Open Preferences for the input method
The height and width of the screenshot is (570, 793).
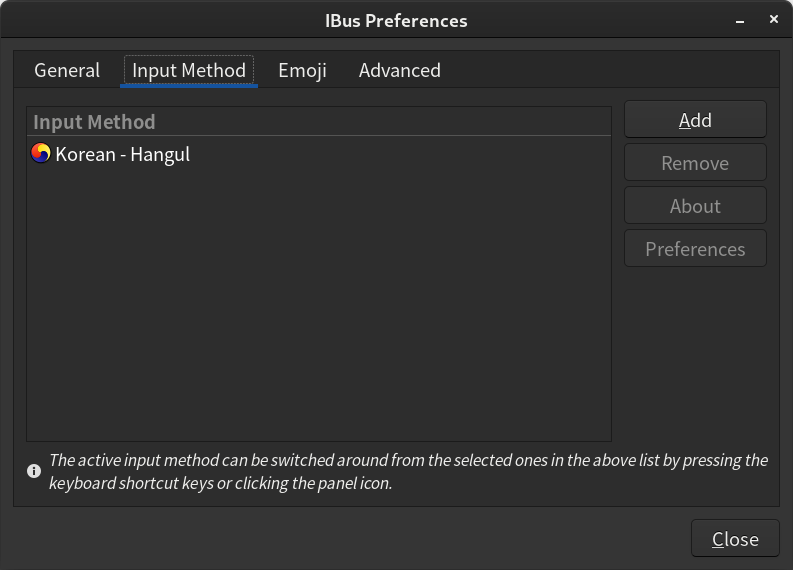[x=695, y=249]
